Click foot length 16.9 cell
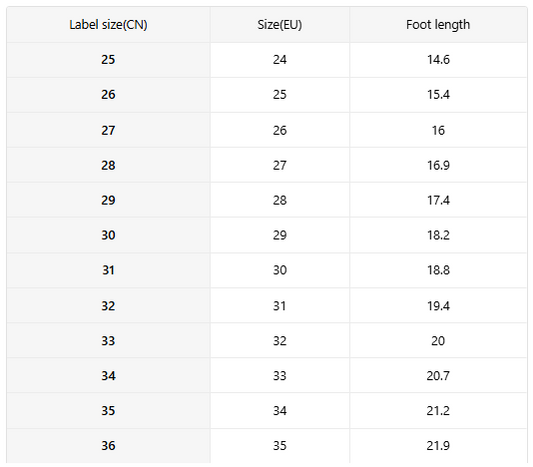This screenshot has width=533, height=467. tap(438, 165)
